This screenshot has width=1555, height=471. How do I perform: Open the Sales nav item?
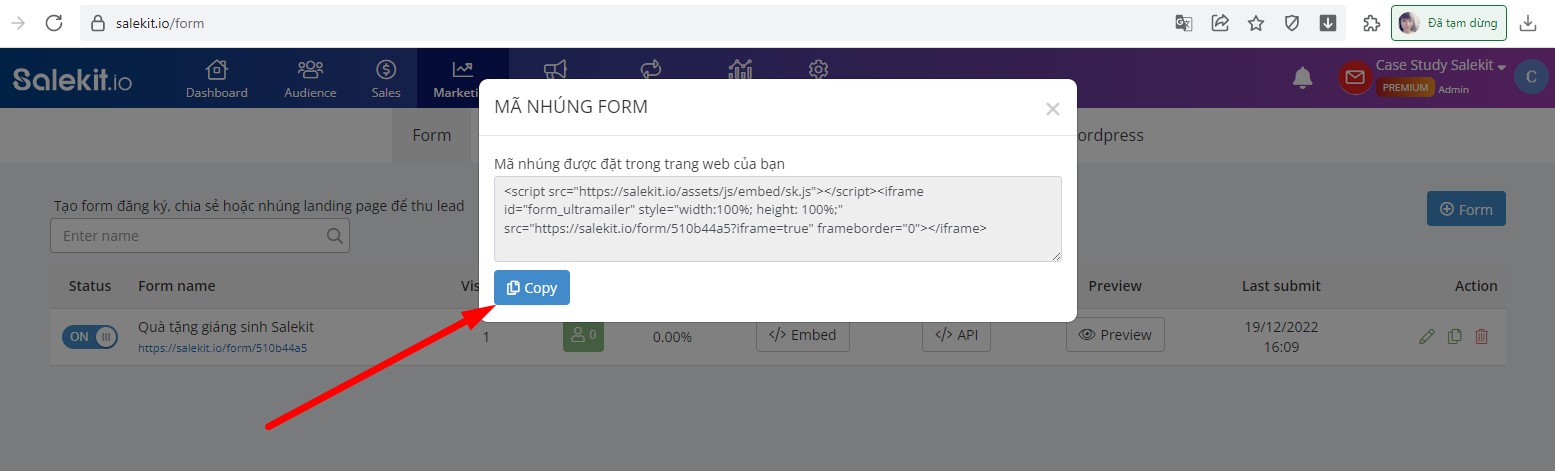click(x=386, y=79)
